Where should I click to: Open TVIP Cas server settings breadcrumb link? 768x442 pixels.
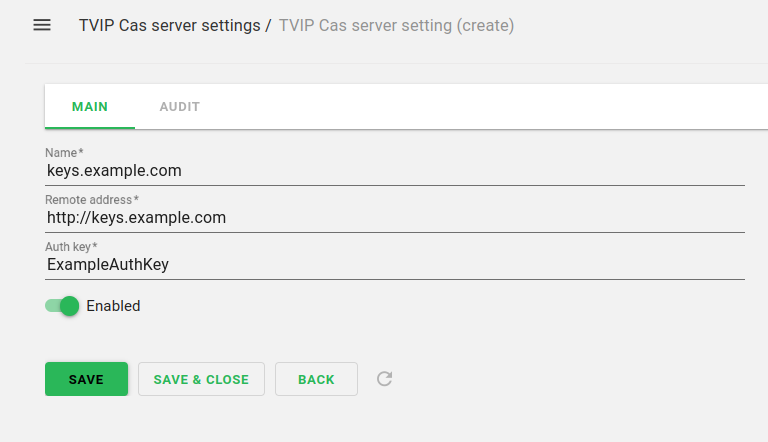[x=169, y=25]
